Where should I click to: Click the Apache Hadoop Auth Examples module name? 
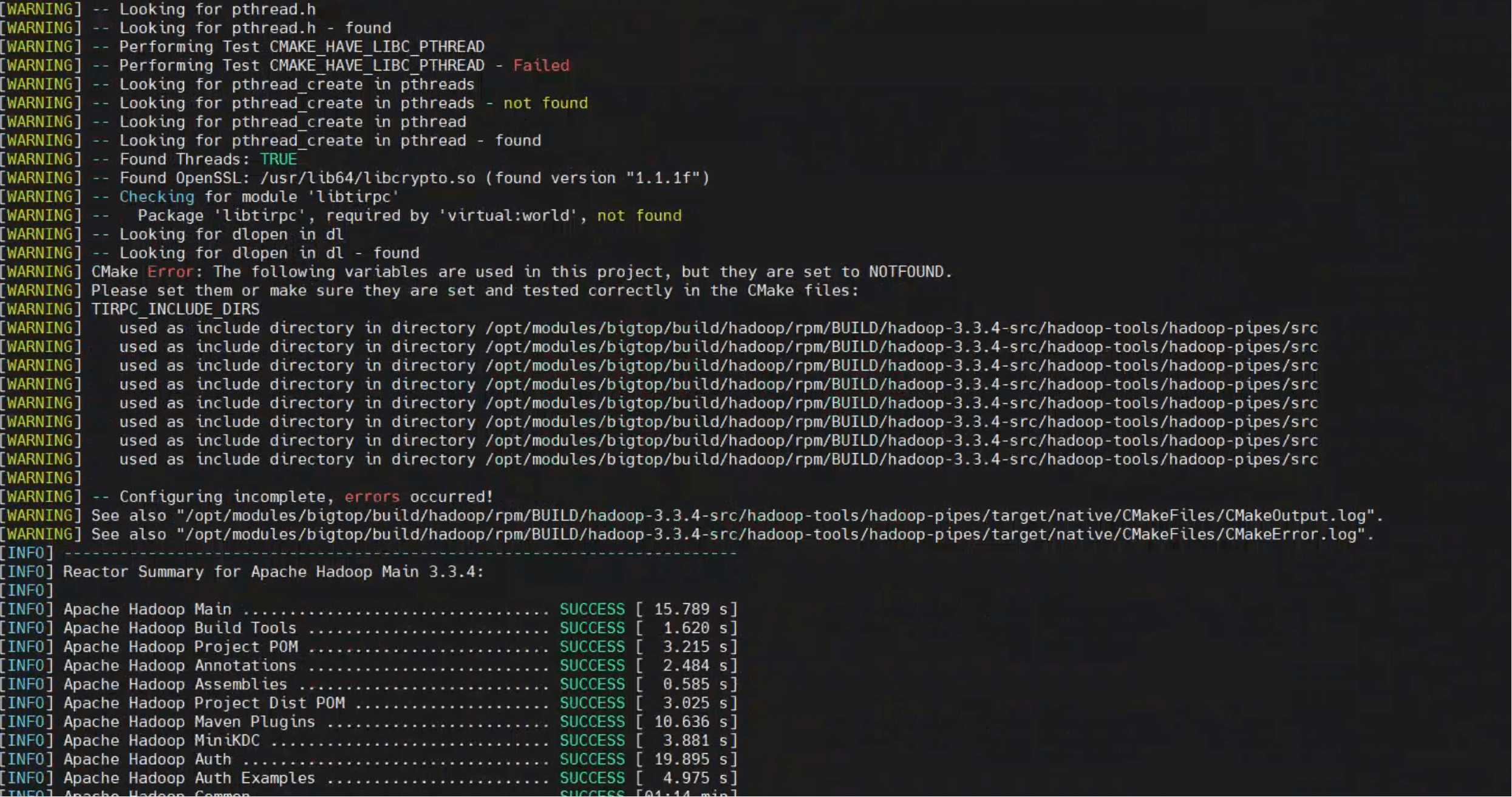(x=189, y=778)
